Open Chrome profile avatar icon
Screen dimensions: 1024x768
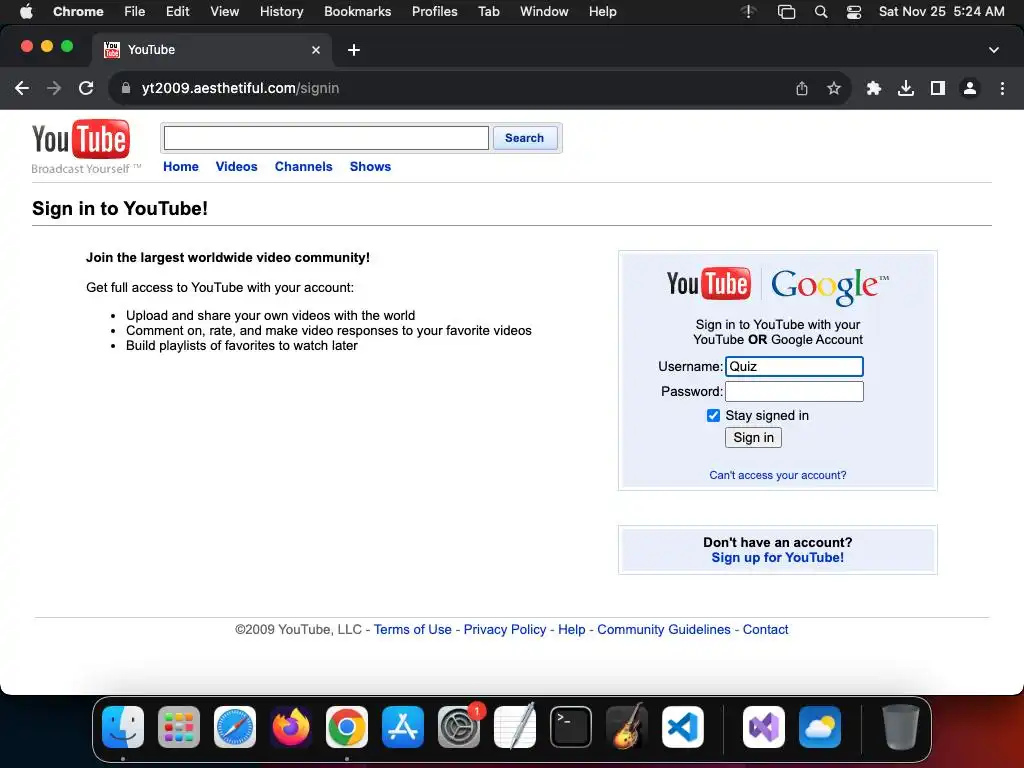pyautogui.click(x=970, y=88)
